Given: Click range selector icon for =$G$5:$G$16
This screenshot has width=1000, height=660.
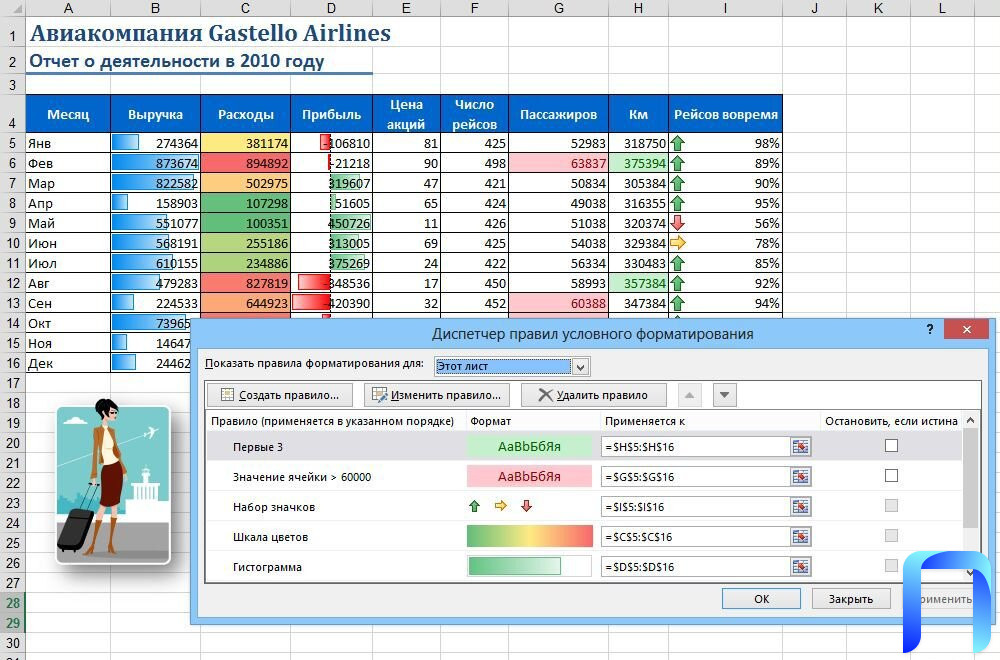Looking at the screenshot, I should point(800,477).
